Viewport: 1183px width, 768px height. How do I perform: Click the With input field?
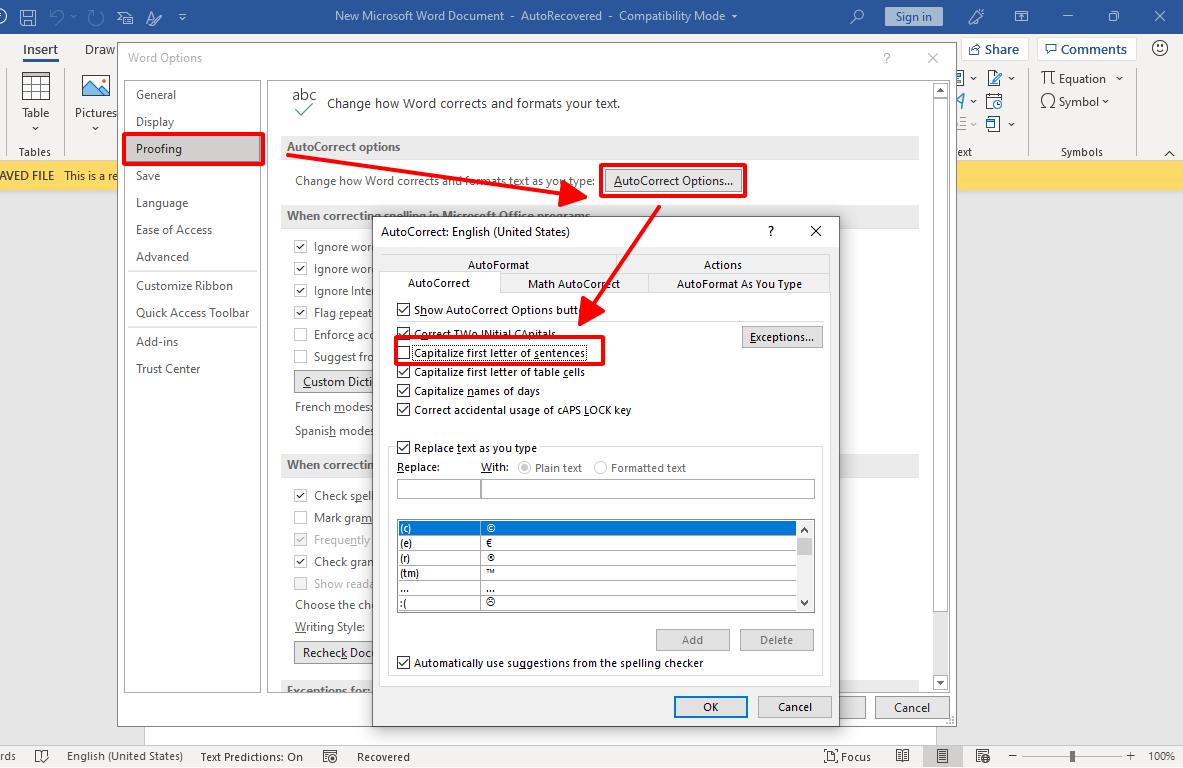tap(647, 489)
